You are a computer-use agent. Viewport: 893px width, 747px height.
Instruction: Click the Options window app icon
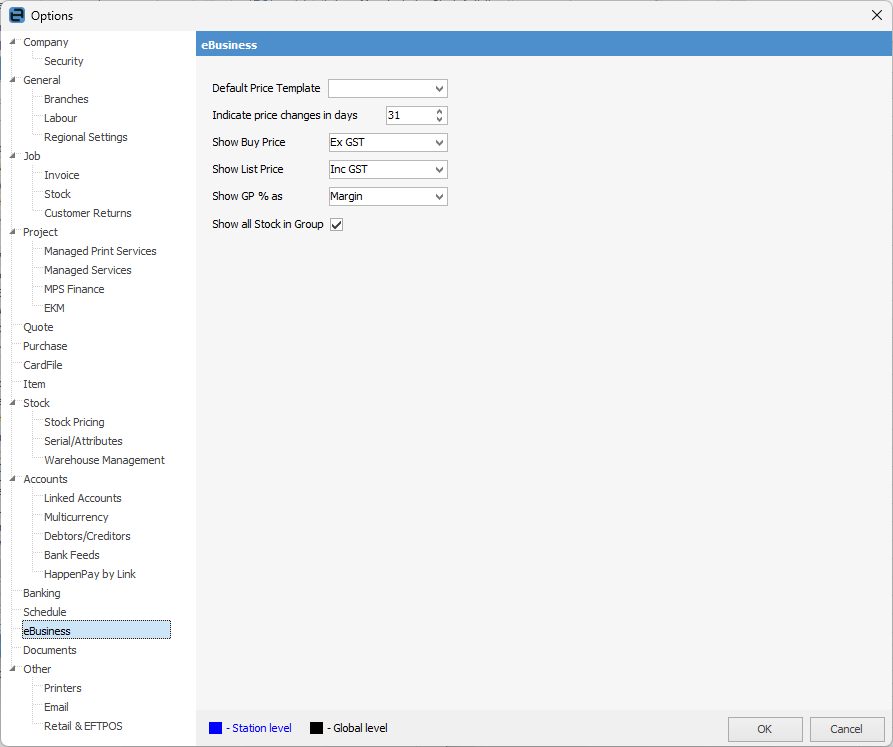[16, 15]
